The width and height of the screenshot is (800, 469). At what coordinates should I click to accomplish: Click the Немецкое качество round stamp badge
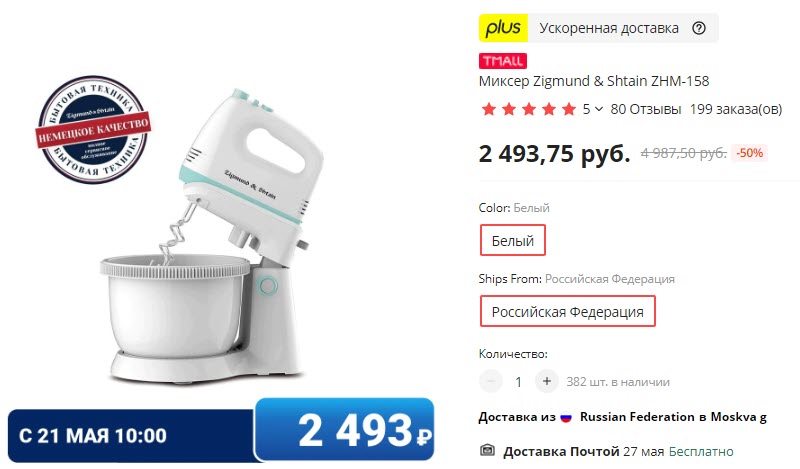click(93, 130)
